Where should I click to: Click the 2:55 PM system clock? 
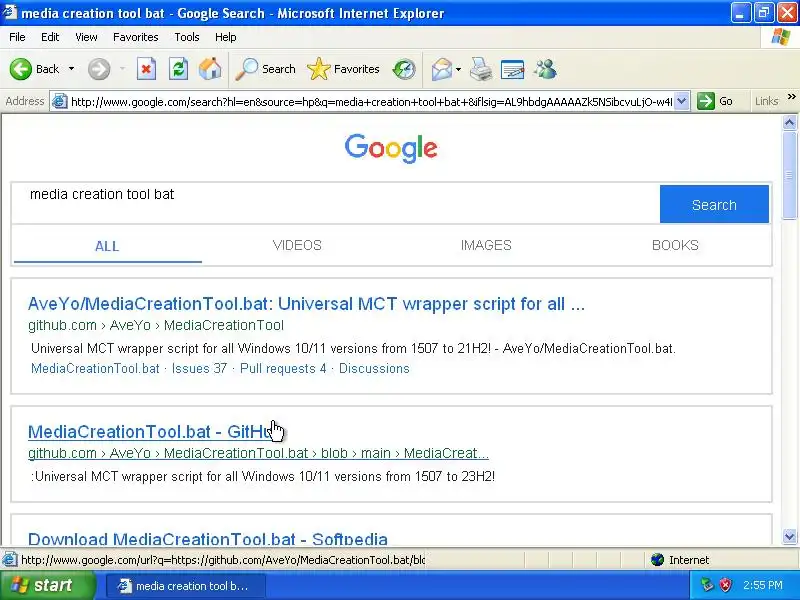tap(763, 585)
